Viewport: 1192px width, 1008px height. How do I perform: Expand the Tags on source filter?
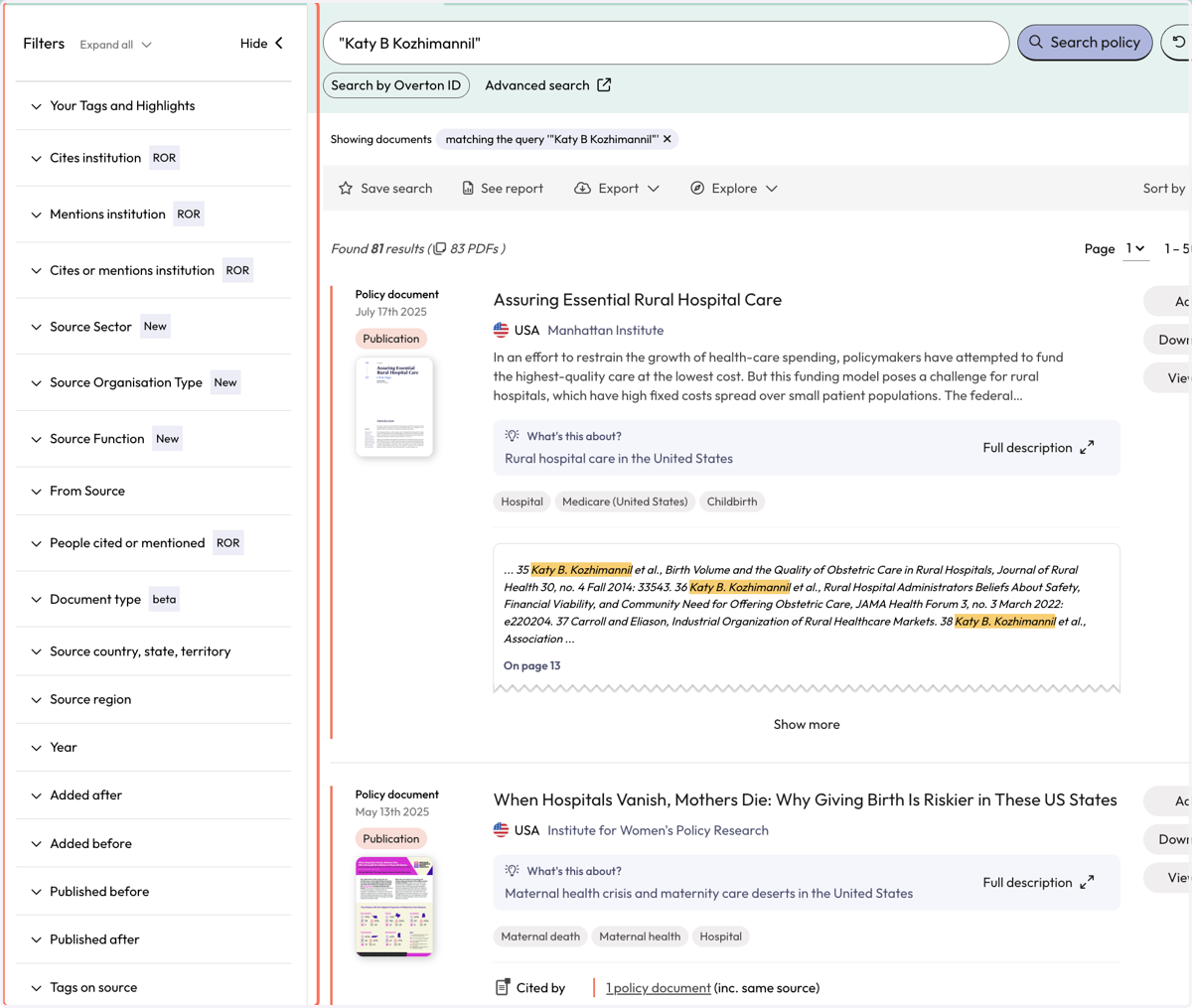tap(154, 988)
